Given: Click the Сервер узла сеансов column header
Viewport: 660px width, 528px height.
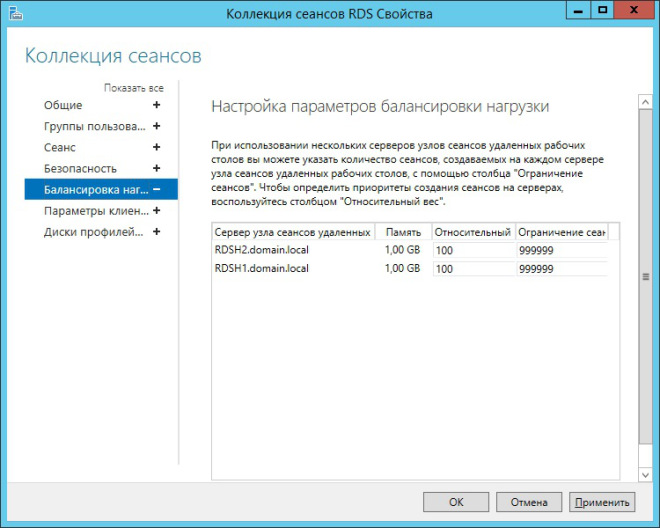Looking at the screenshot, I should pos(292,232).
